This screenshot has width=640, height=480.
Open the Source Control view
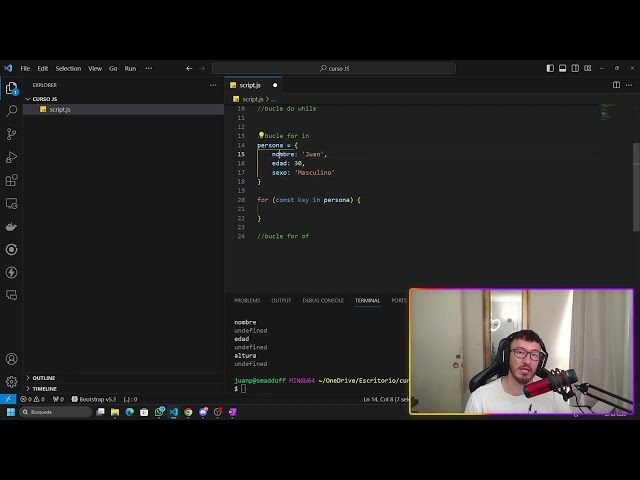pyautogui.click(x=11, y=134)
